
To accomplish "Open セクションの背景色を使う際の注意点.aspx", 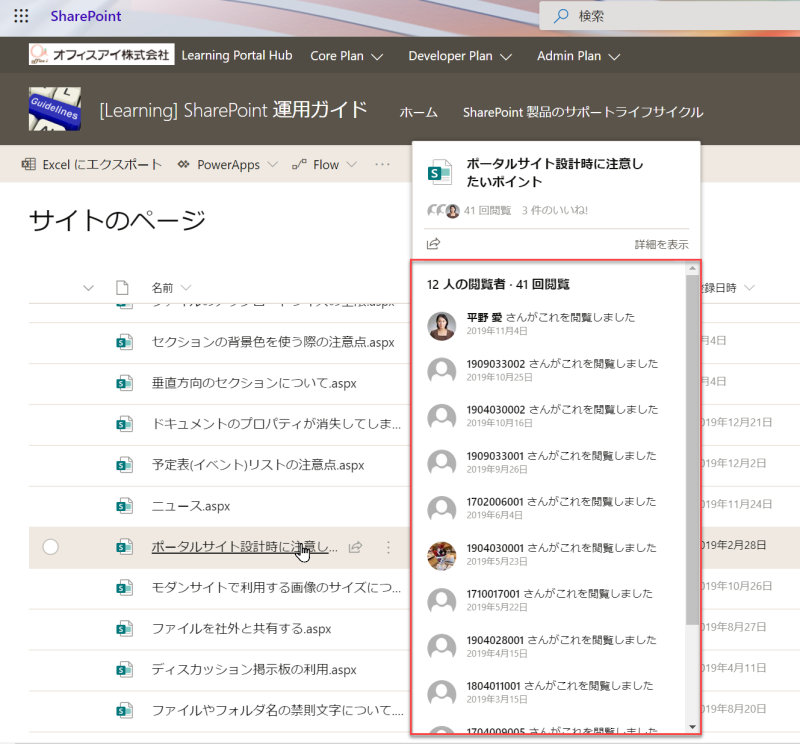I will (x=273, y=342).
